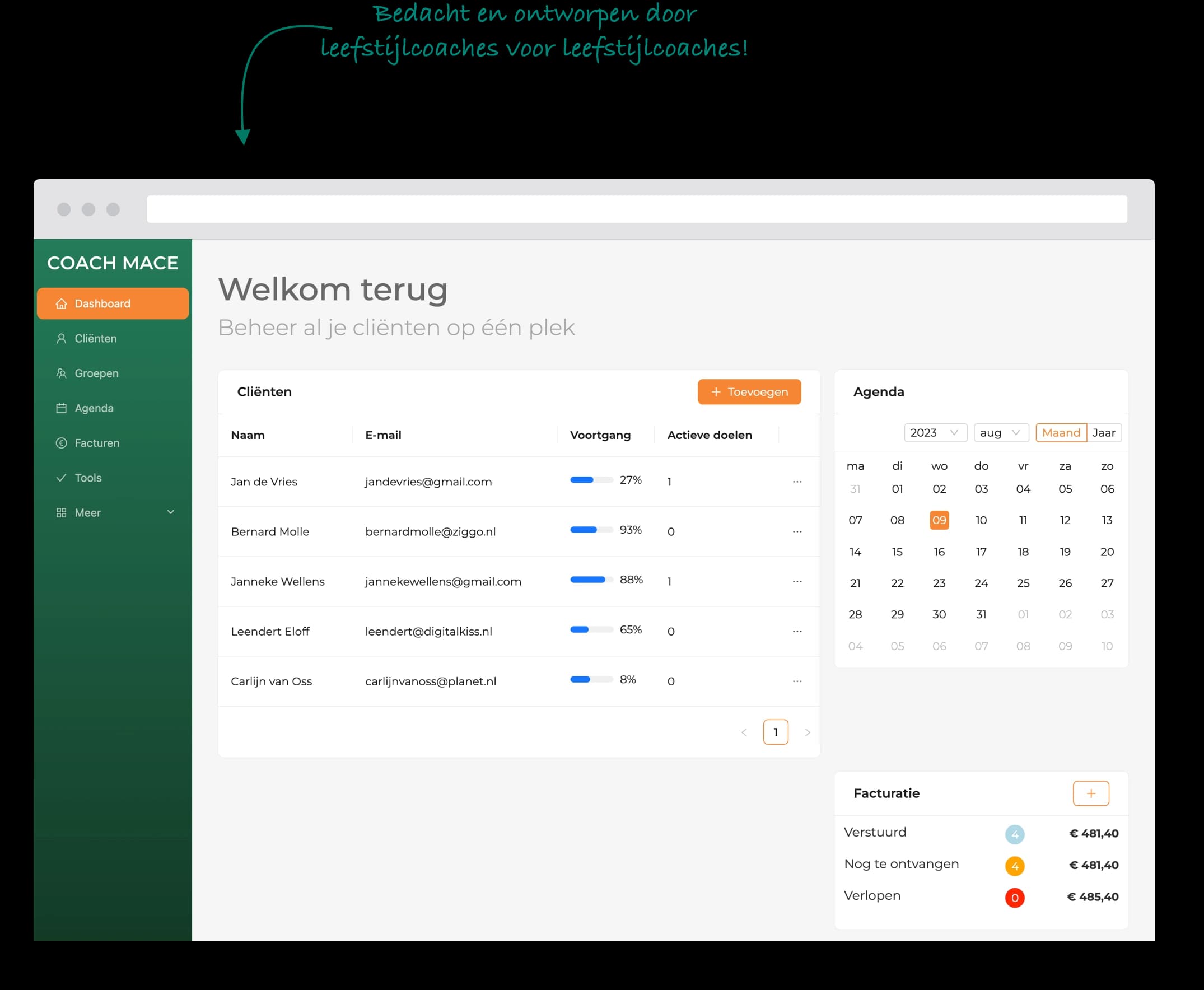Viewport: 1204px width, 990px height.
Task: Click the Facturen euro icon
Action: point(61,443)
